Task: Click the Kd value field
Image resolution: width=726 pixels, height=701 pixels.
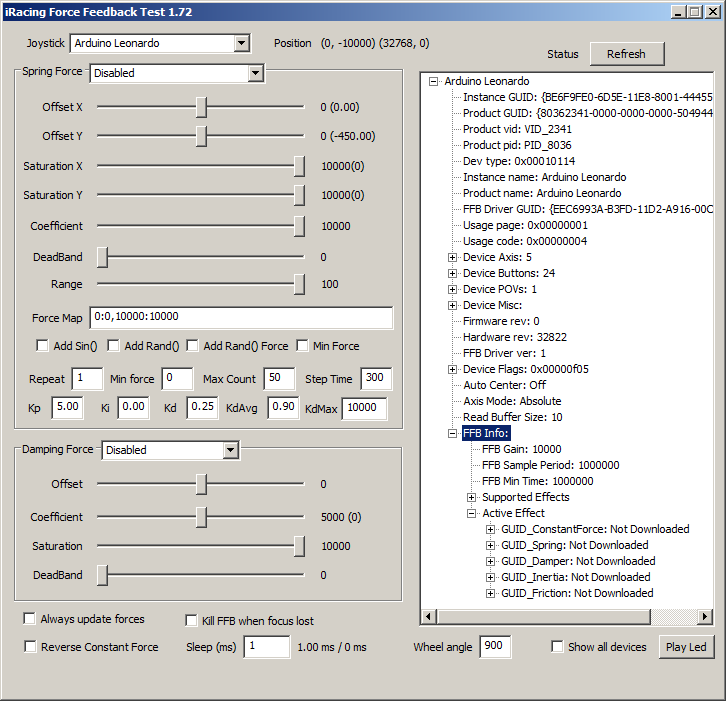Action: pos(202,407)
